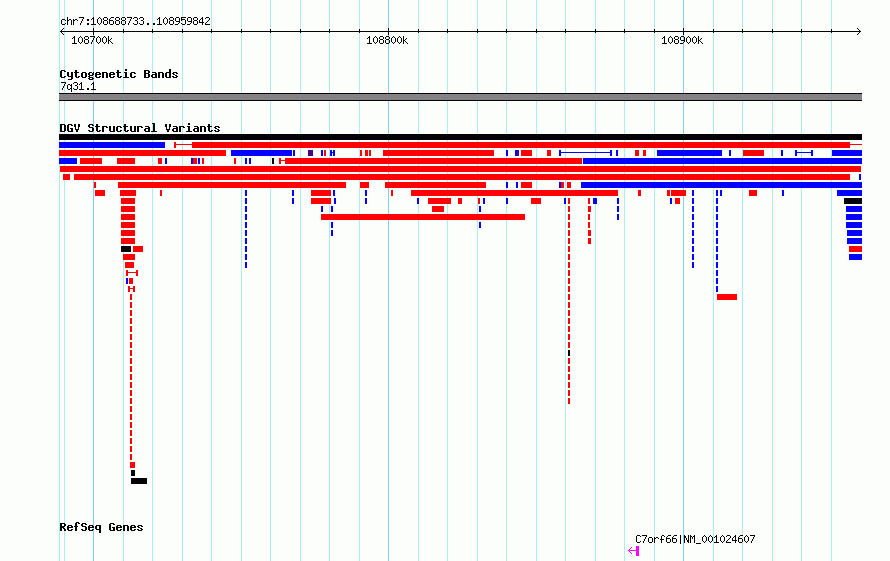
Task: Click the right arrowhead of the ruler
Action: 859,31
